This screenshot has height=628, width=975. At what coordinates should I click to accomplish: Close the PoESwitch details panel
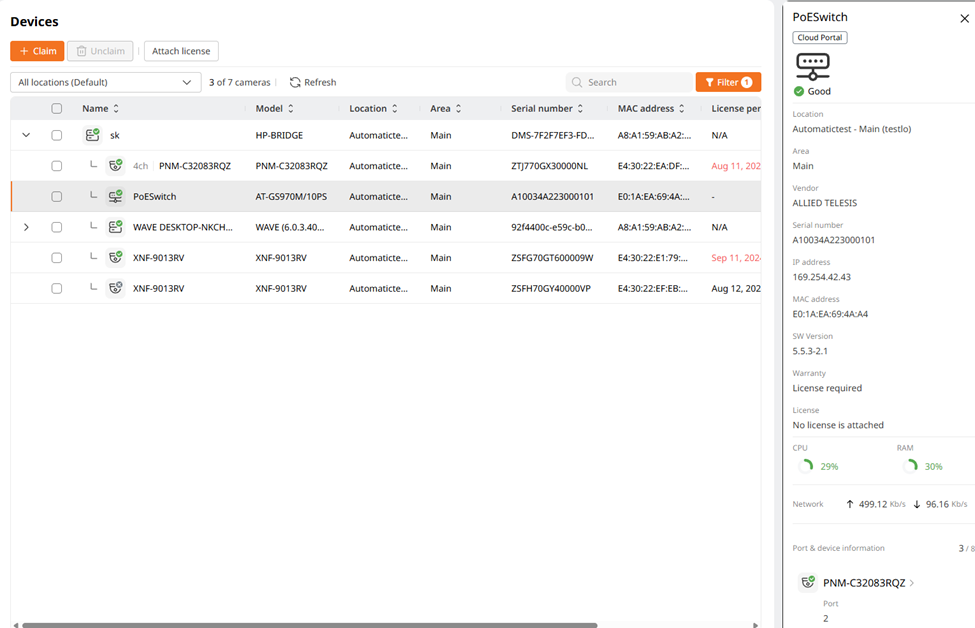964,18
